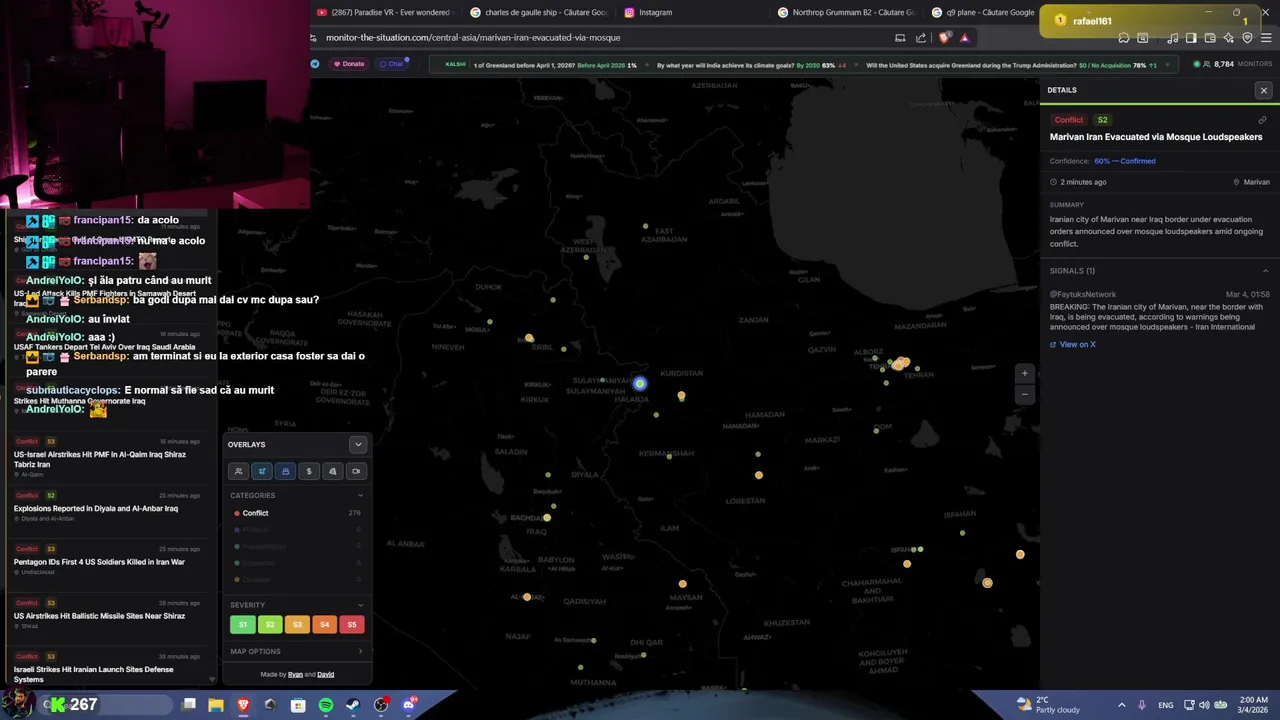Switch to charles de gaulle ship tab
The height and width of the screenshot is (720, 1280).
pyautogui.click(x=537, y=12)
